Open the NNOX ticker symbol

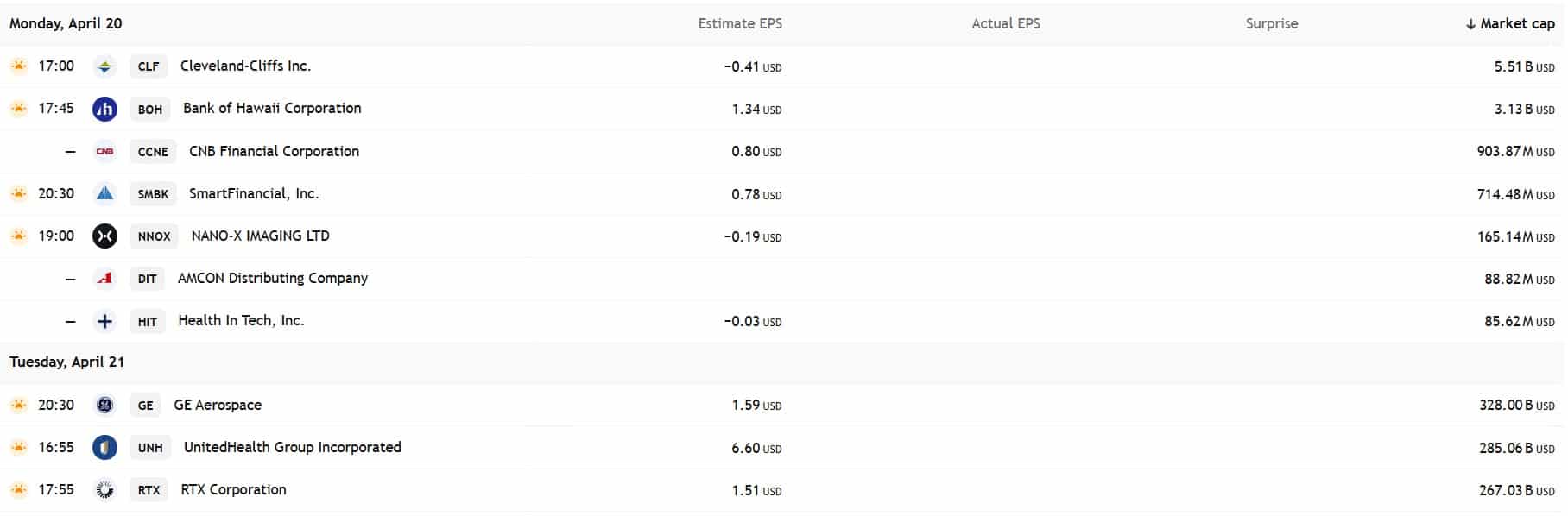(x=155, y=236)
